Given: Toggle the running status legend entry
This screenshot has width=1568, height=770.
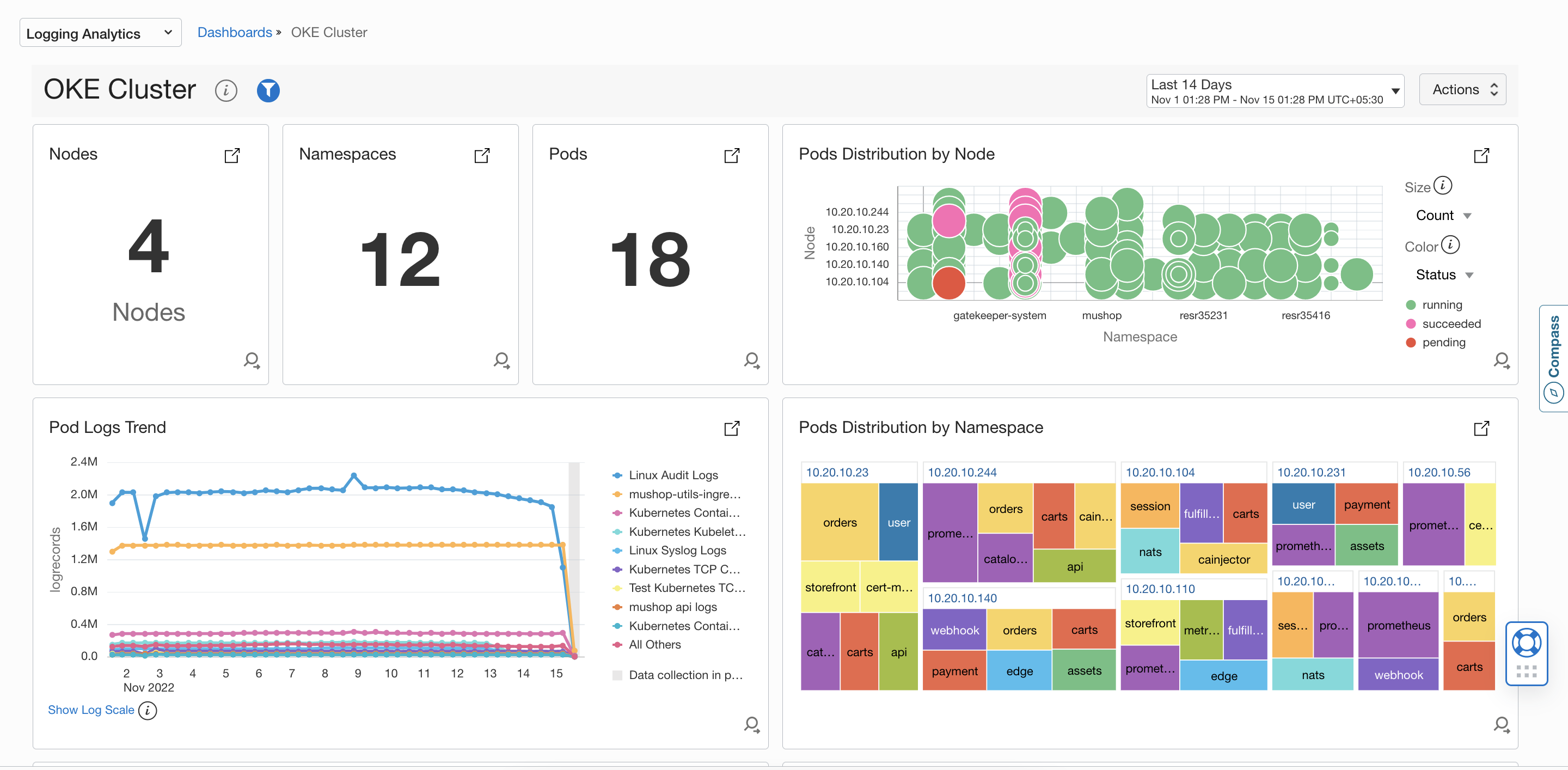Looking at the screenshot, I should coord(1441,305).
